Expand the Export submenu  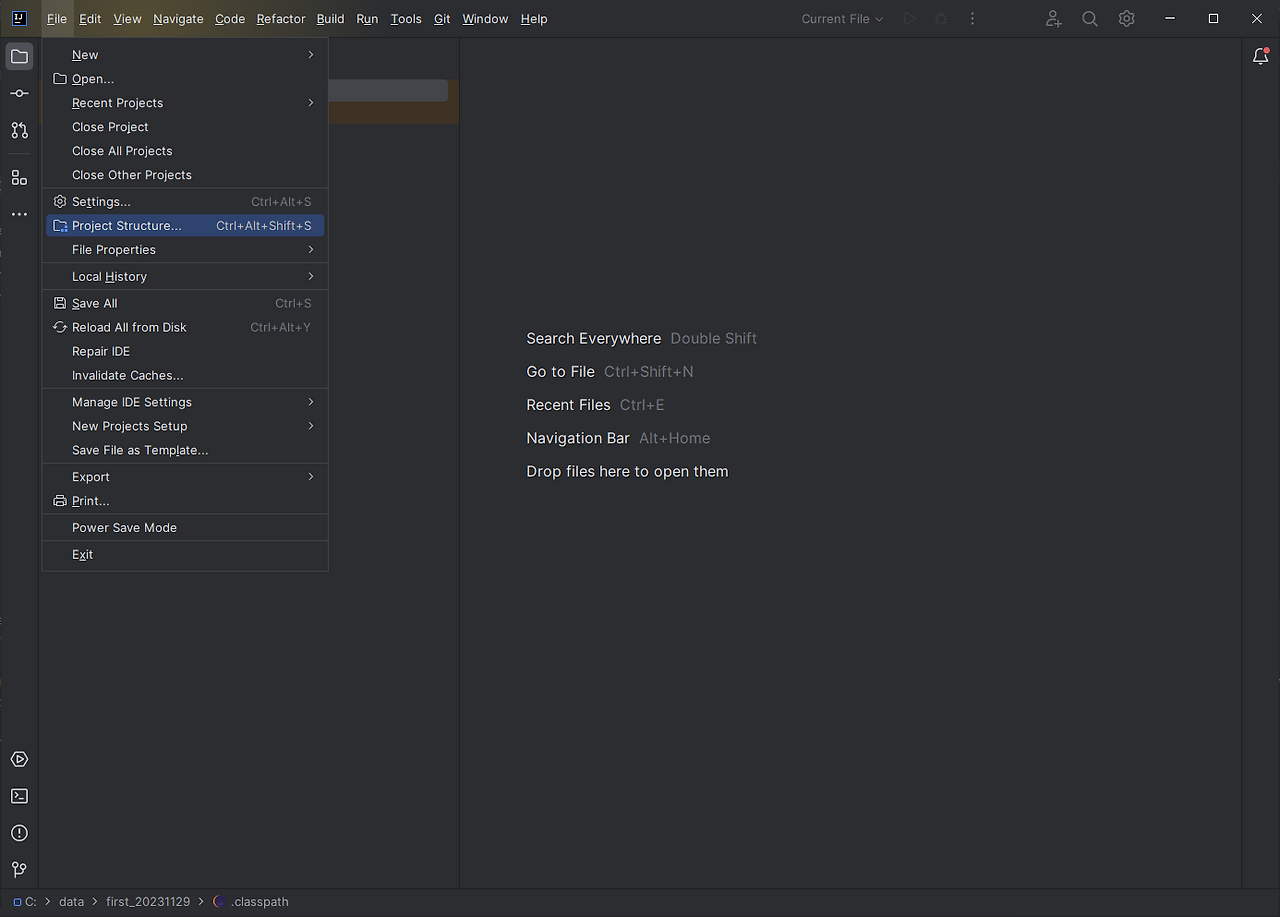click(x=90, y=477)
